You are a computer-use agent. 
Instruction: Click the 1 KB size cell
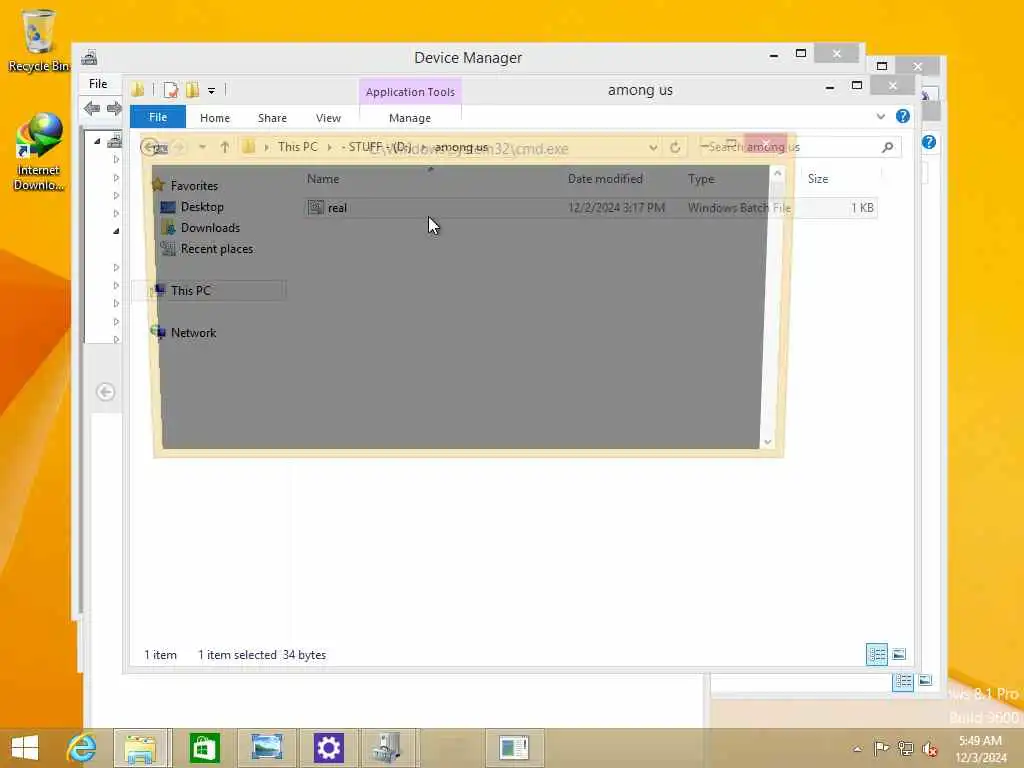click(862, 208)
